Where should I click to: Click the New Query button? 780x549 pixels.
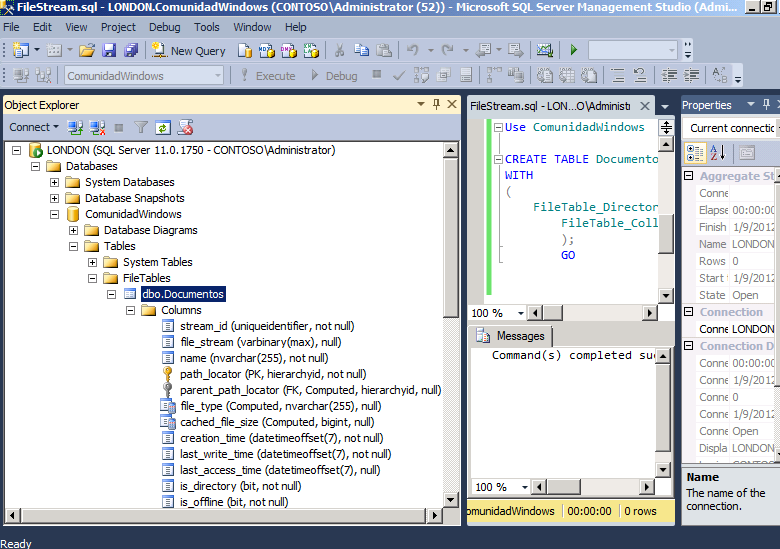pyautogui.click(x=189, y=51)
